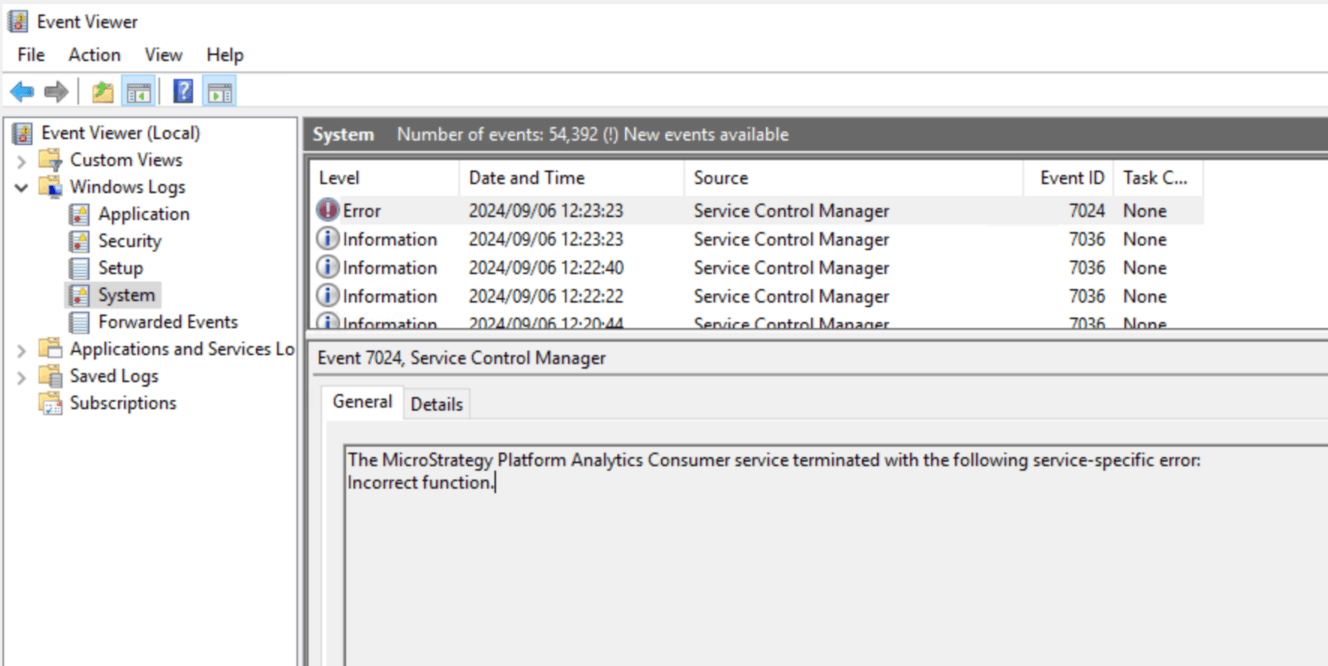Select the Security log tree item
The image size is (1328, 666).
coord(129,241)
